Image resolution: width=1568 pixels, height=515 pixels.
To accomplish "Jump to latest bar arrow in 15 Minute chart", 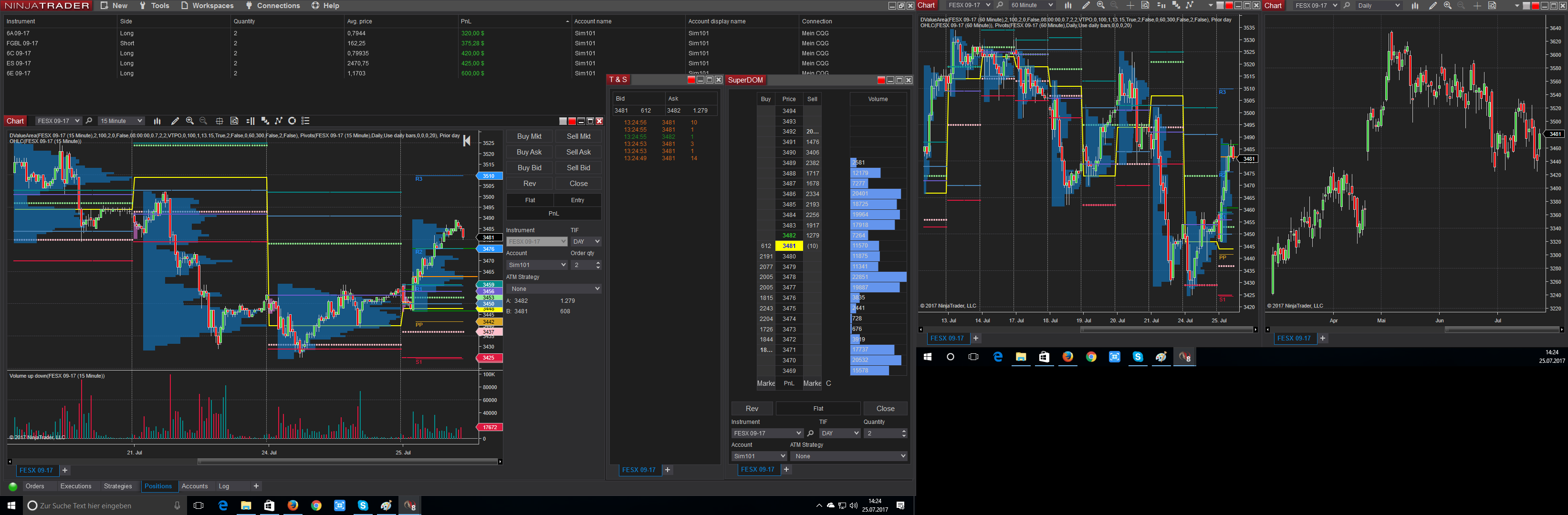I will click(467, 141).
